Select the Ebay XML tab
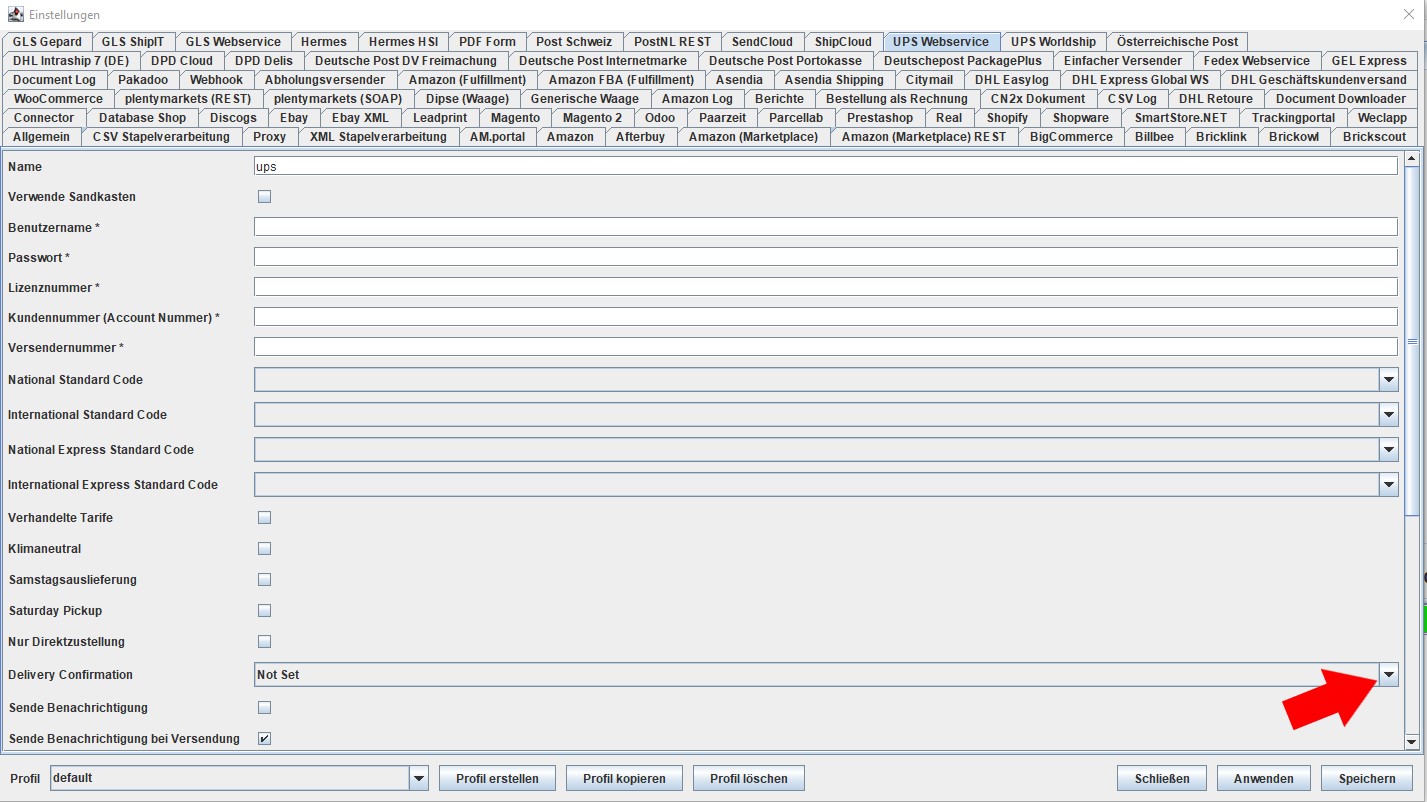1427x802 pixels. [360, 118]
